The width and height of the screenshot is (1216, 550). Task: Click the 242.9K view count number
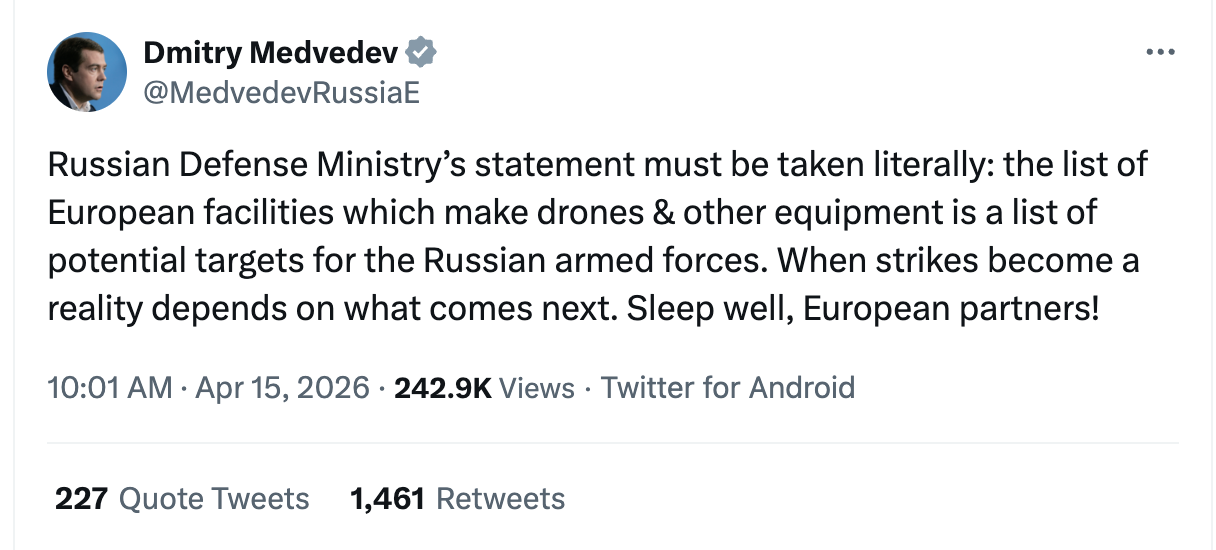pyautogui.click(x=443, y=388)
